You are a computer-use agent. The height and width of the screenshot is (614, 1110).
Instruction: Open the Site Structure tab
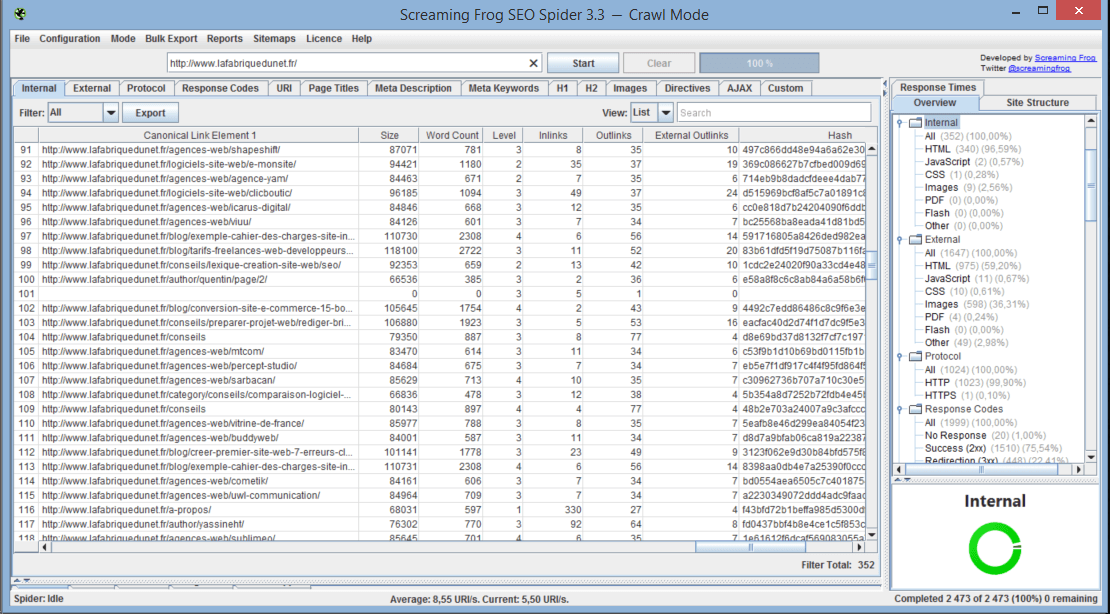[1037, 103]
